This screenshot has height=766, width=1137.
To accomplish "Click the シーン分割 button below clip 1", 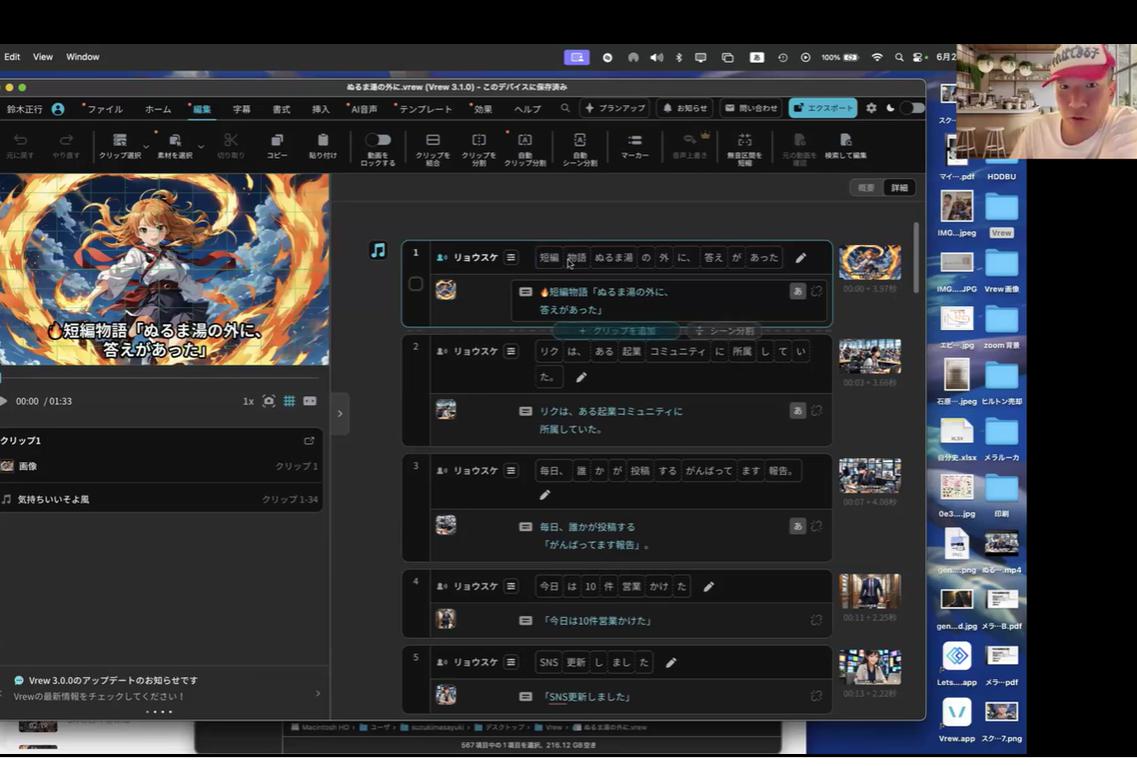I will (x=724, y=331).
